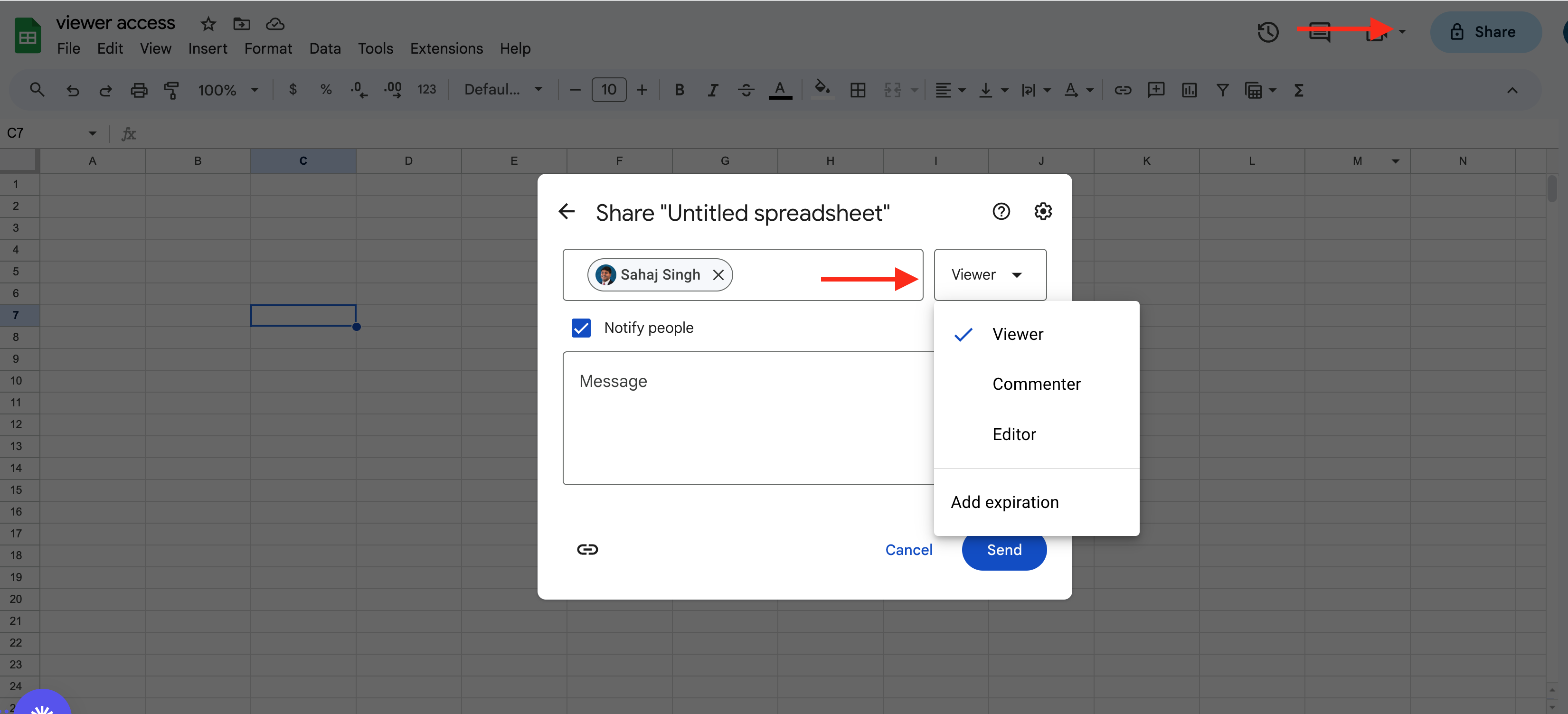1568x714 pixels.
Task: Click the Message text area
Action: 749,418
